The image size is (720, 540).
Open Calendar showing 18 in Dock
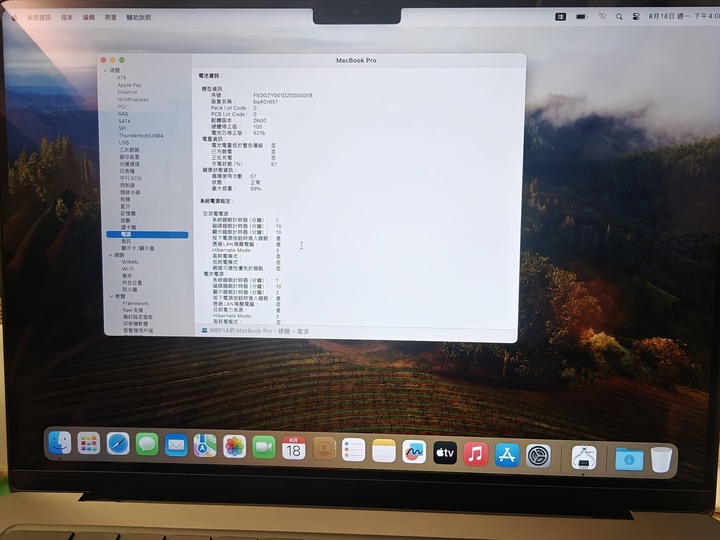[x=294, y=449]
